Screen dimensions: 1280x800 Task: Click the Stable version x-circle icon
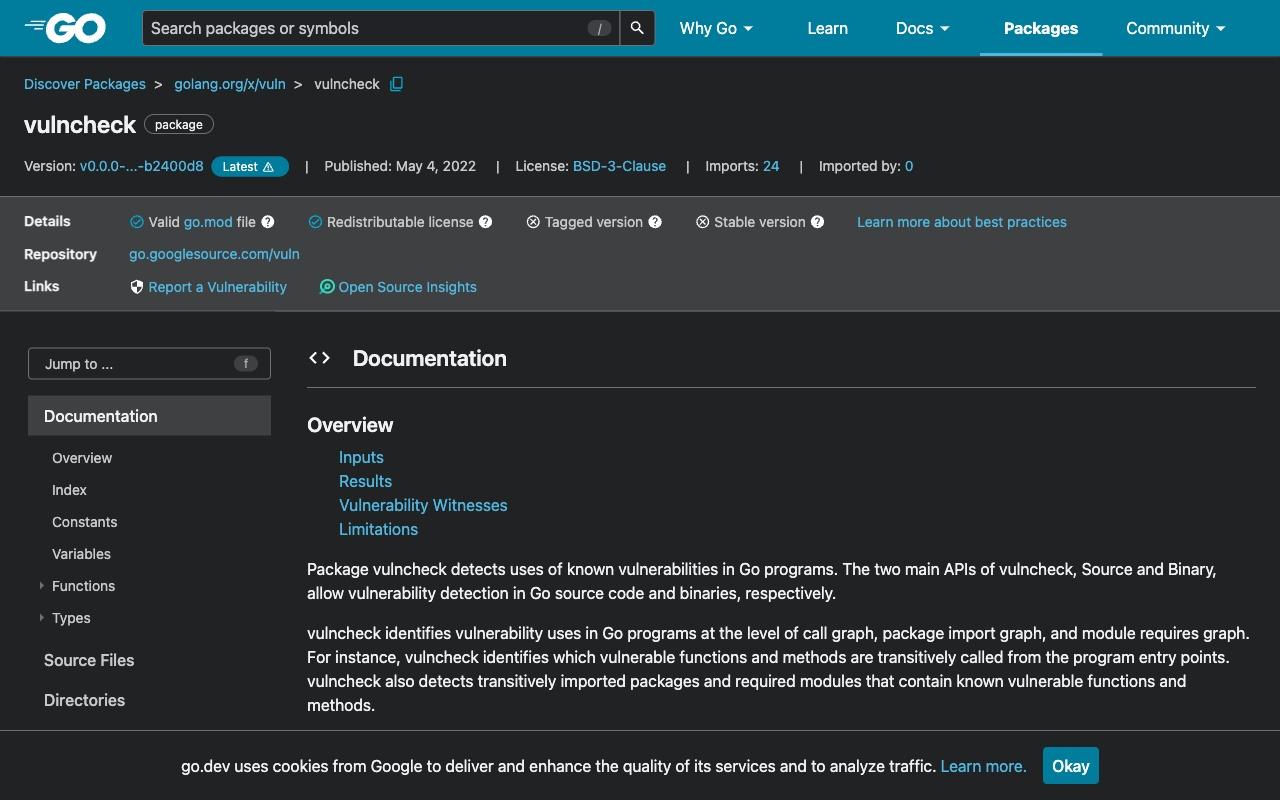click(x=702, y=222)
